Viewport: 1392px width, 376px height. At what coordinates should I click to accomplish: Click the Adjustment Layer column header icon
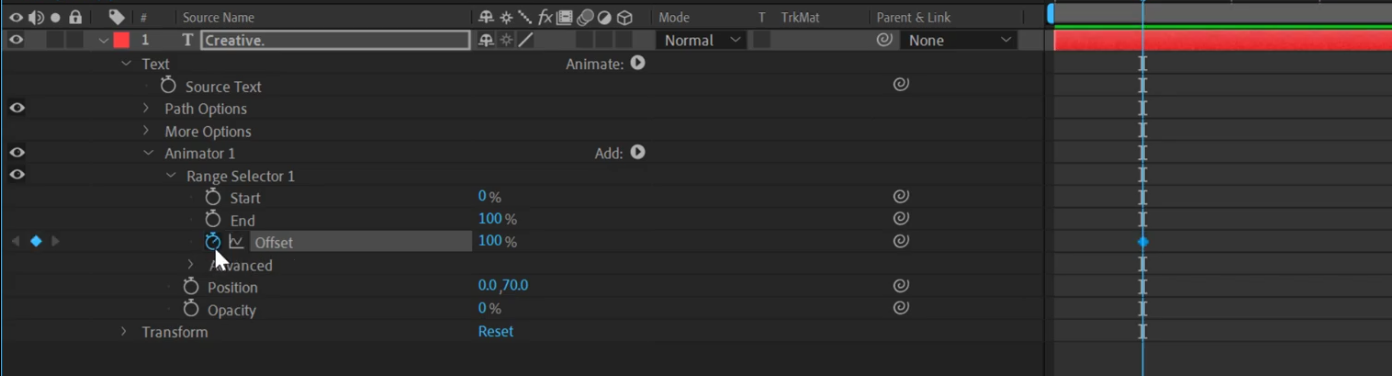[604, 17]
